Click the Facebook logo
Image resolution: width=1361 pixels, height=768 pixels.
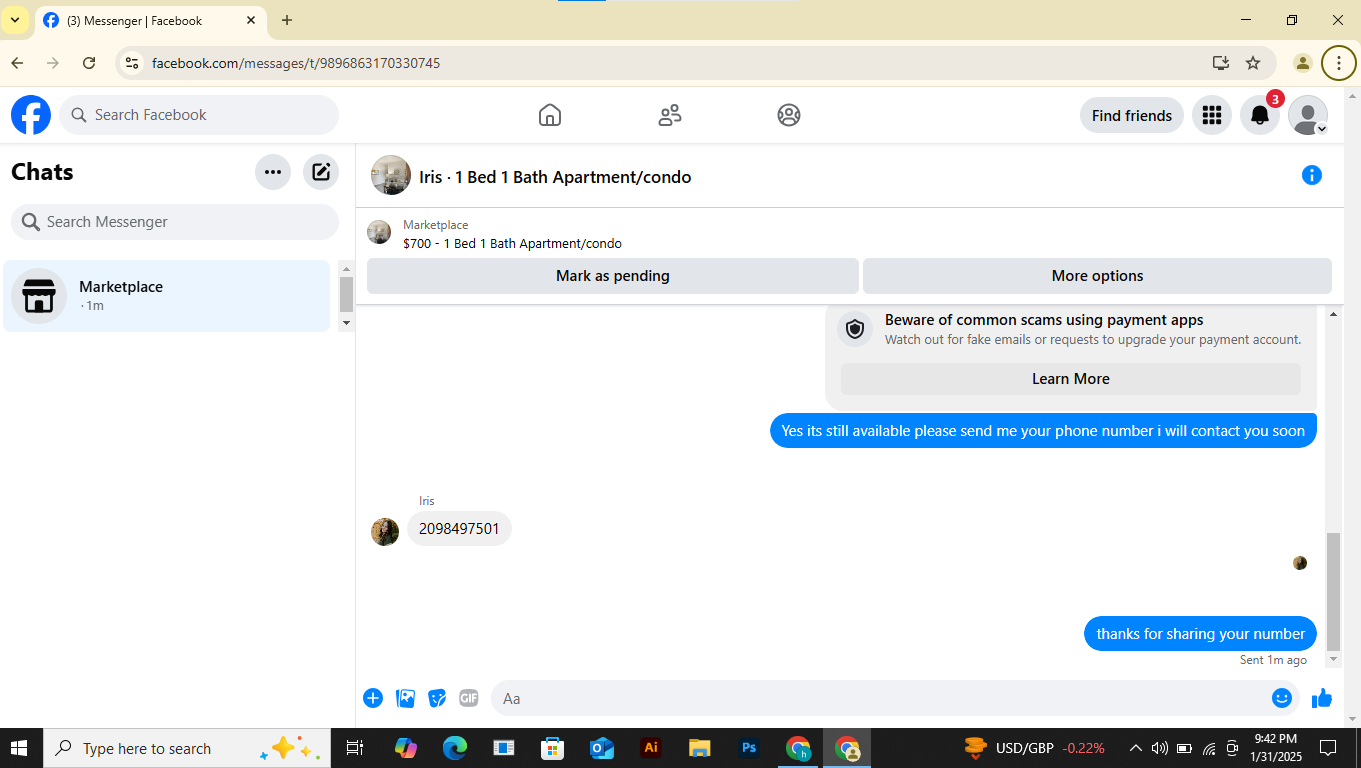point(31,115)
